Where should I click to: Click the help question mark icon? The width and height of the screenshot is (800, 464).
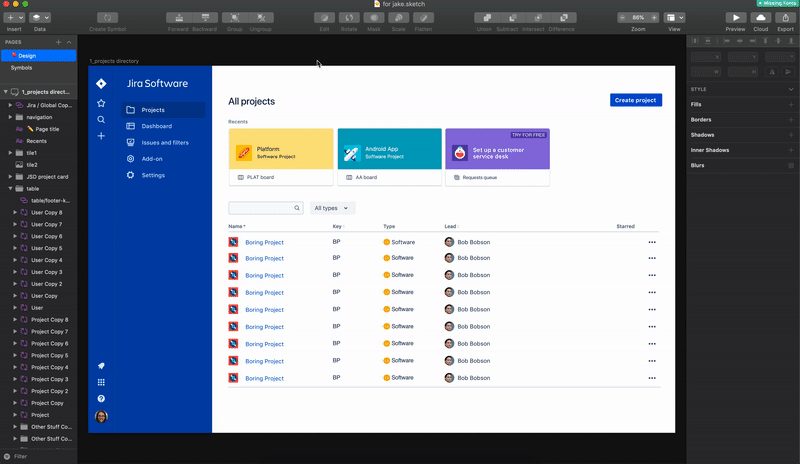tap(101, 398)
